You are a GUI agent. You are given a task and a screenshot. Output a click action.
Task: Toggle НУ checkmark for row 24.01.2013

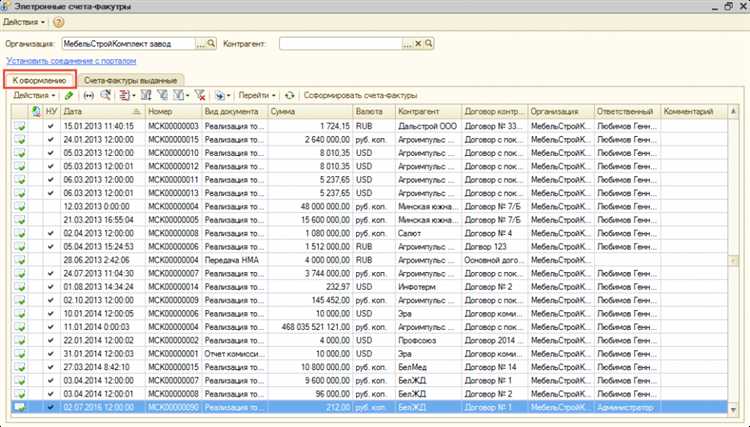[x=52, y=141]
